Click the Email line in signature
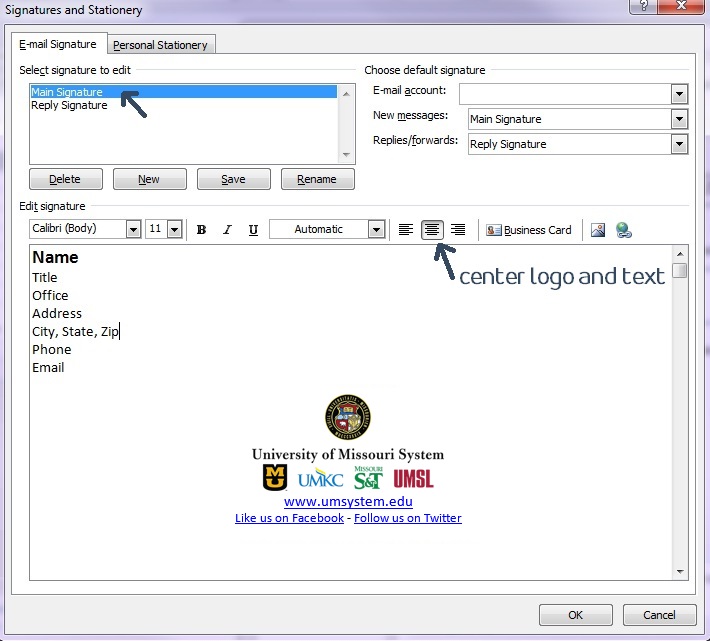This screenshot has height=641, width=710. point(48,368)
